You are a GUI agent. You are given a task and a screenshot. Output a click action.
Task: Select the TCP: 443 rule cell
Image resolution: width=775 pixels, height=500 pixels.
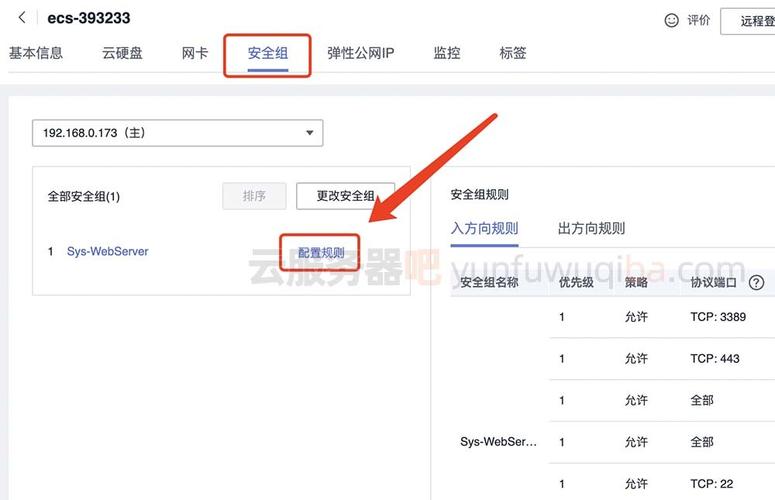click(715, 359)
